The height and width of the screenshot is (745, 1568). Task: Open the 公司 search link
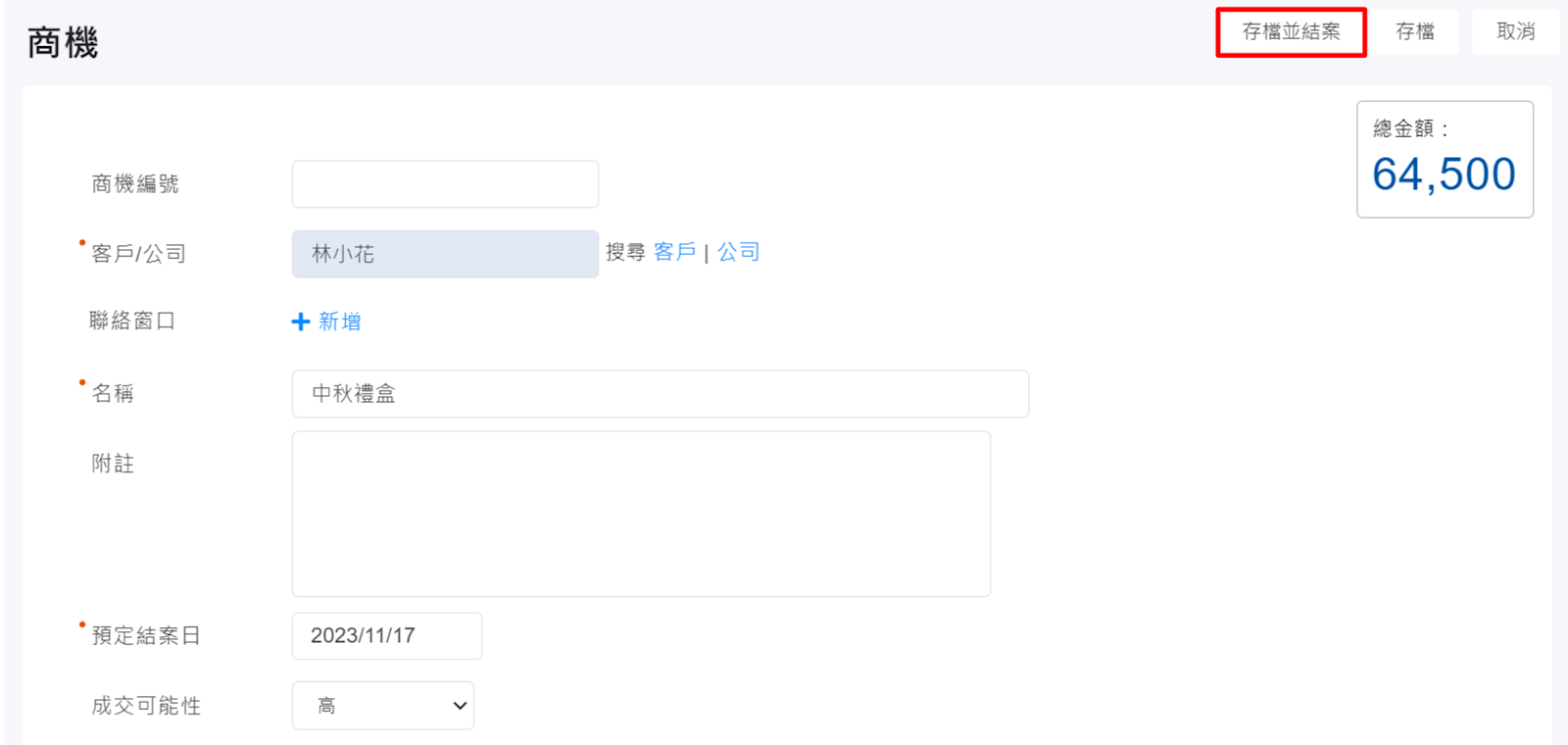[x=738, y=252]
